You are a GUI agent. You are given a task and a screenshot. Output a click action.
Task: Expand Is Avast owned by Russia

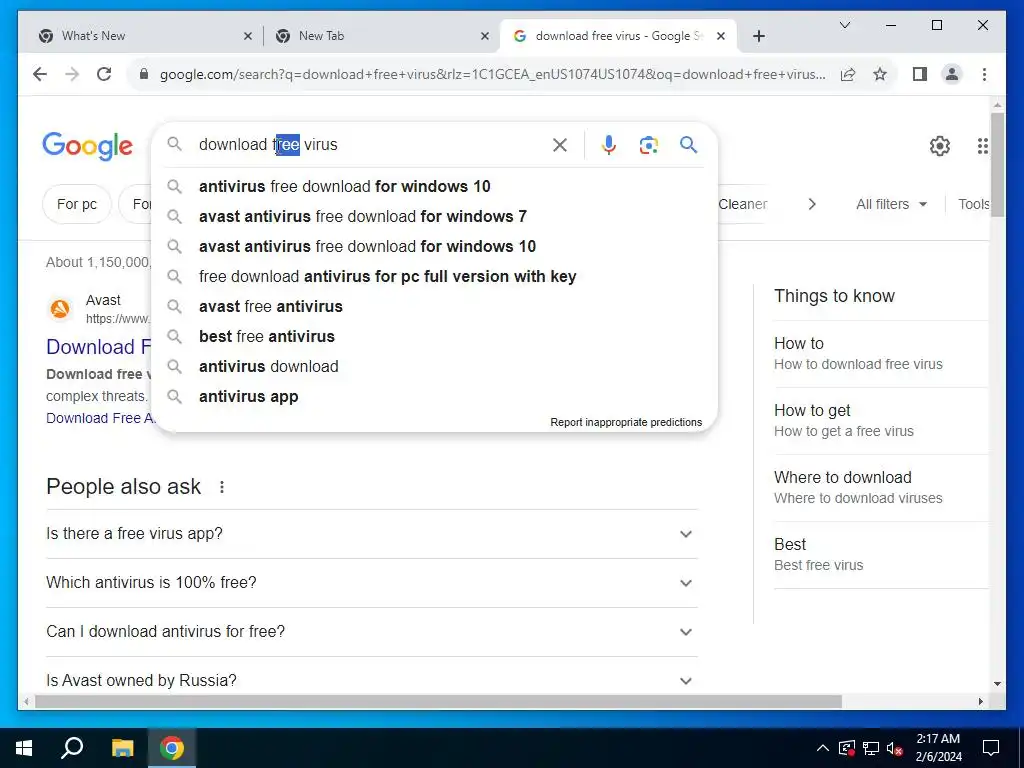pos(372,680)
